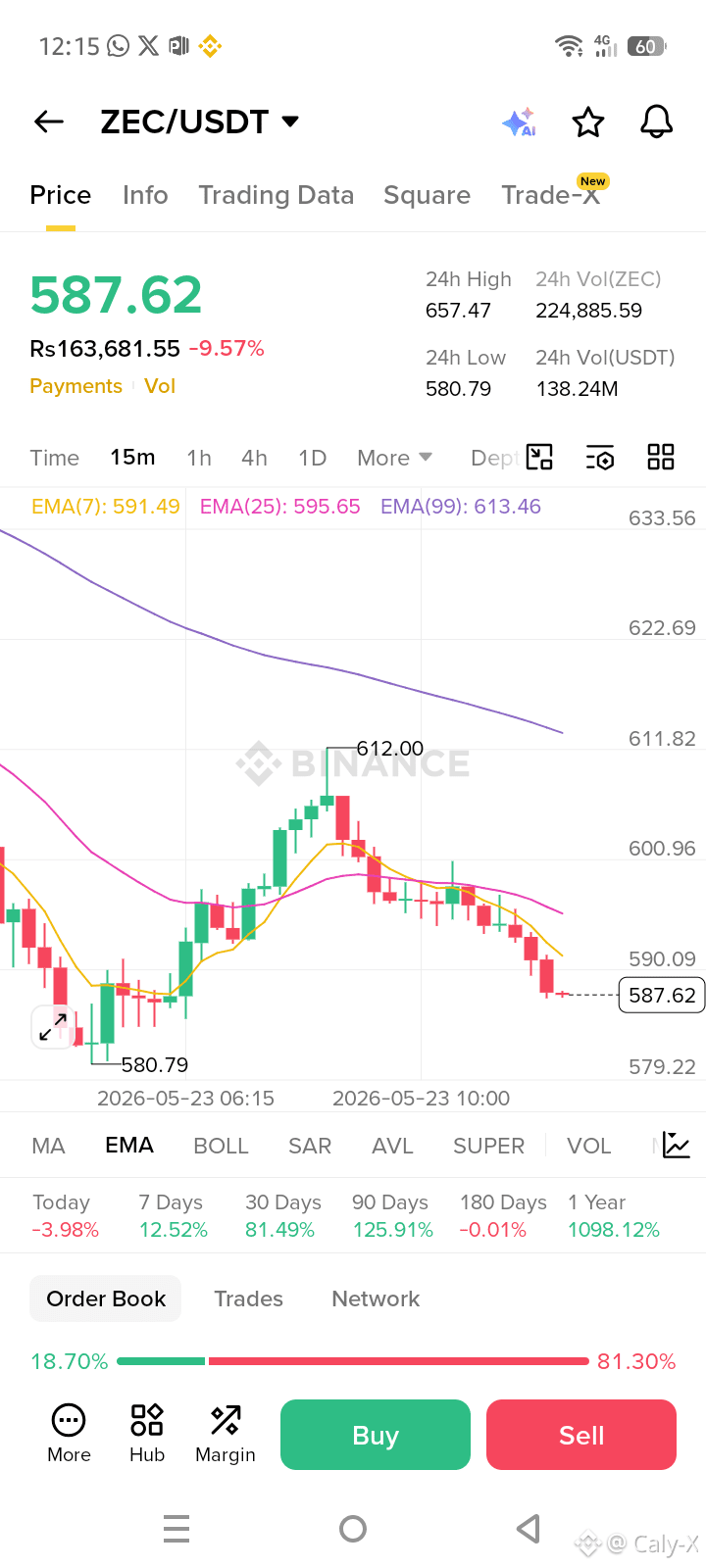Tap the 587.62 current price label

(662, 996)
